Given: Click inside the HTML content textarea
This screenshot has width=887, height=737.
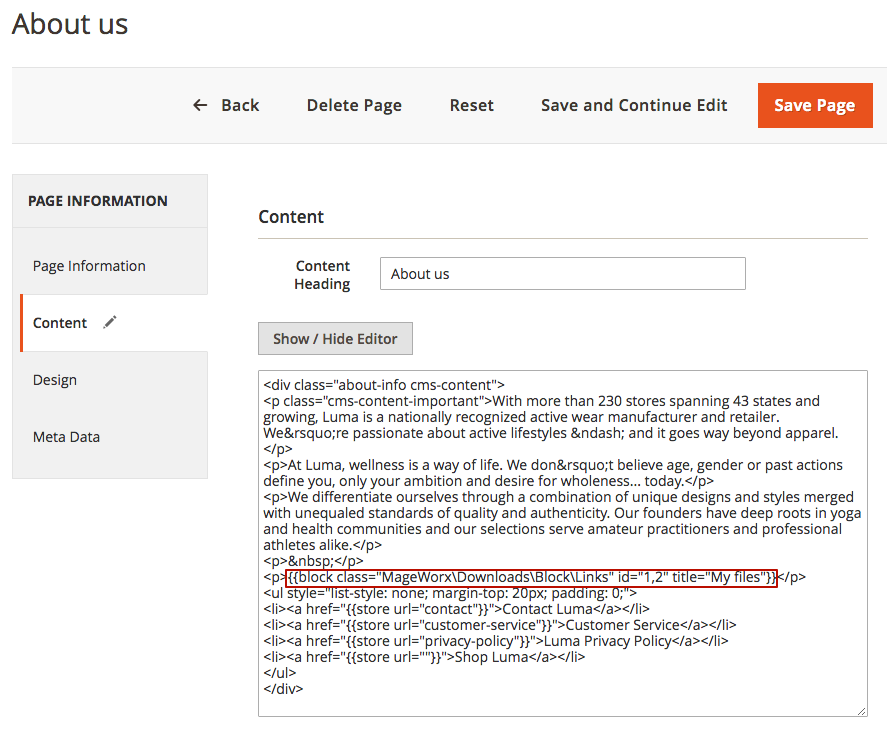Looking at the screenshot, I should 562,543.
